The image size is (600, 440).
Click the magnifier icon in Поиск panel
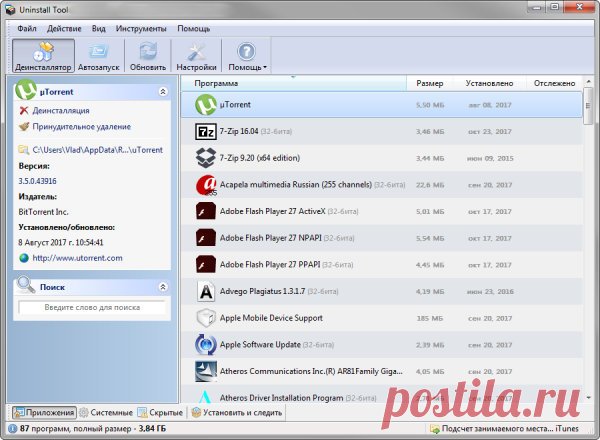(x=26, y=285)
